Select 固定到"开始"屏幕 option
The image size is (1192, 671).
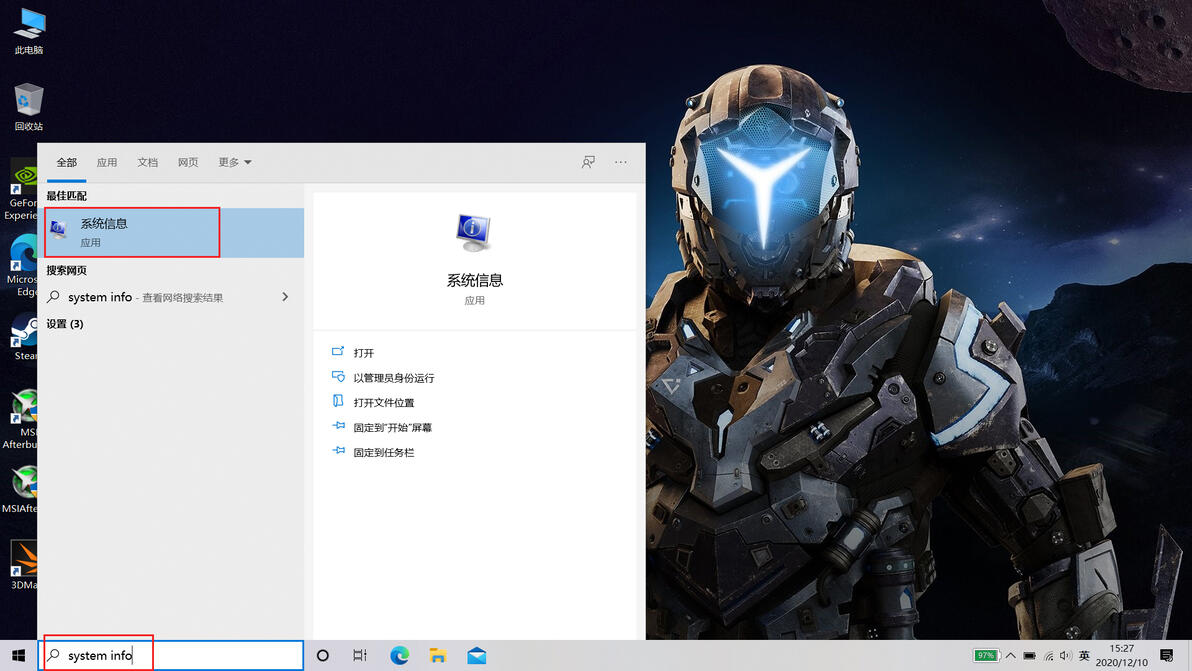tap(392, 428)
